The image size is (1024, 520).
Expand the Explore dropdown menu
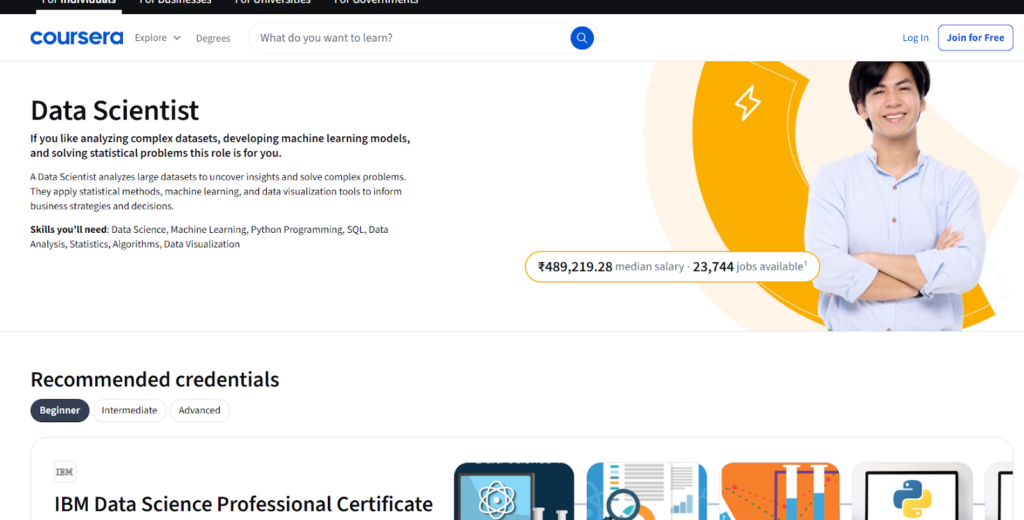pos(158,38)
